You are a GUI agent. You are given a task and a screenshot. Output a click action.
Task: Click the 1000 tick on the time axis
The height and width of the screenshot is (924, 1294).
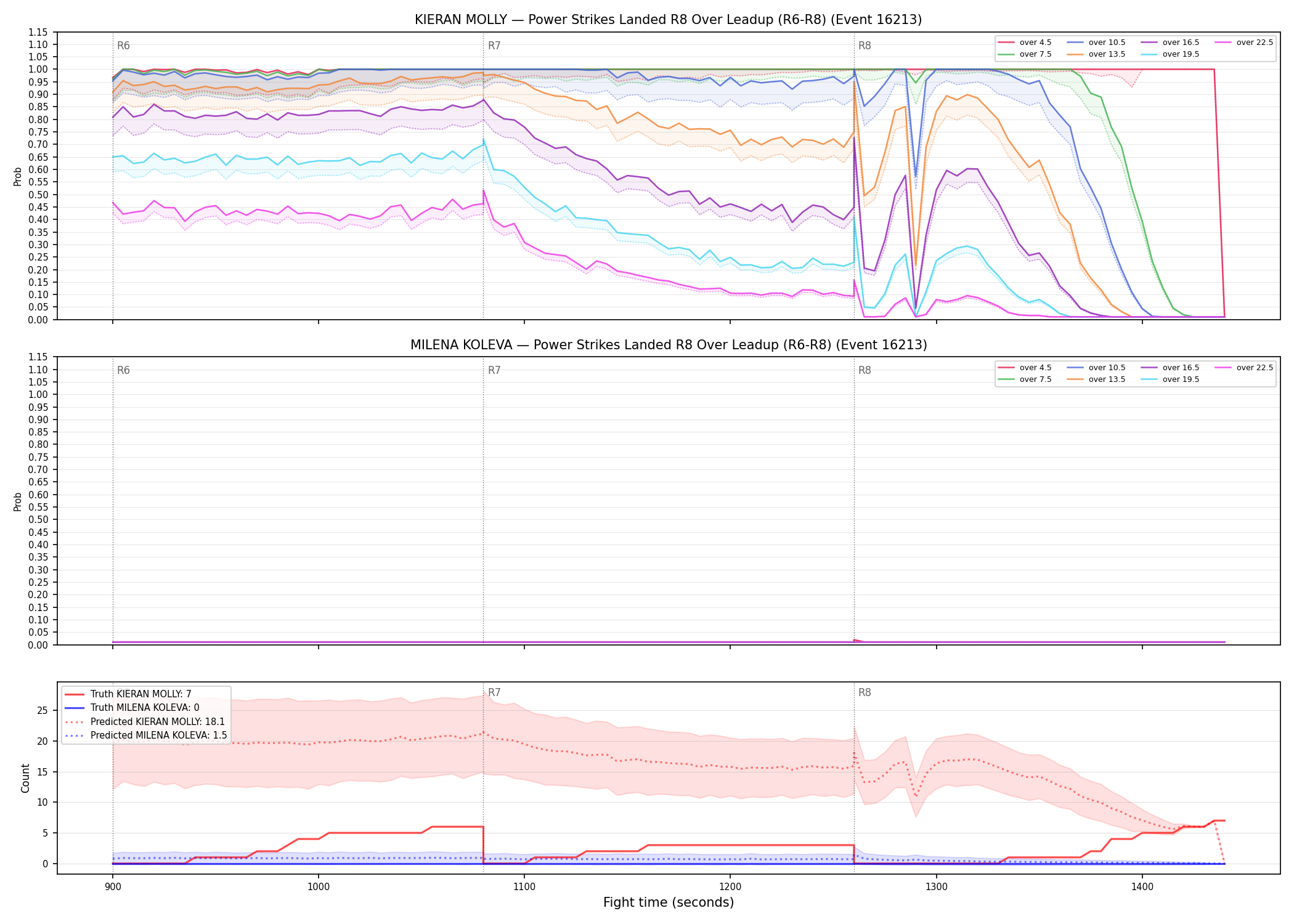coord(319,886)
